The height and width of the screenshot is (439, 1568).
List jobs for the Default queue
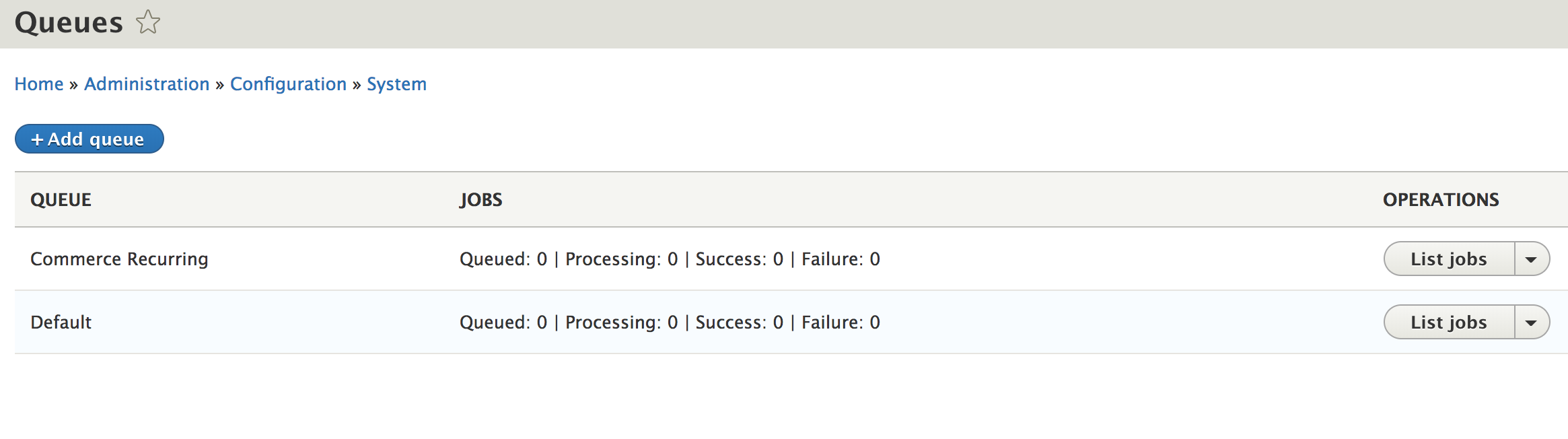click(1448, 322)
